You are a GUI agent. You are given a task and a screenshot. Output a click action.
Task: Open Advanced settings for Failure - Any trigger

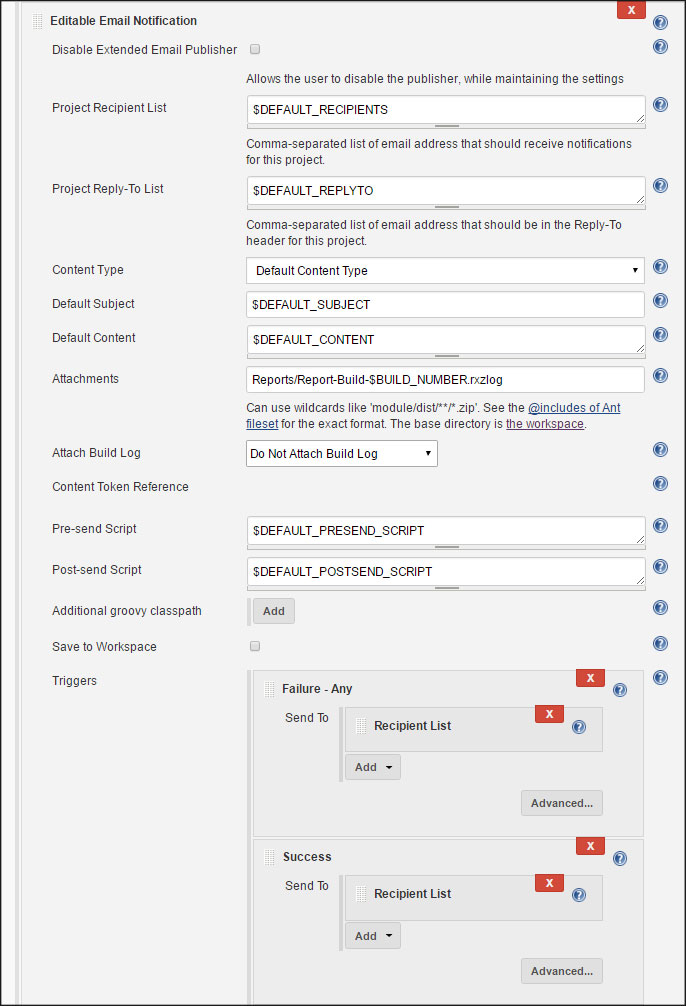[x=562, y=803]
